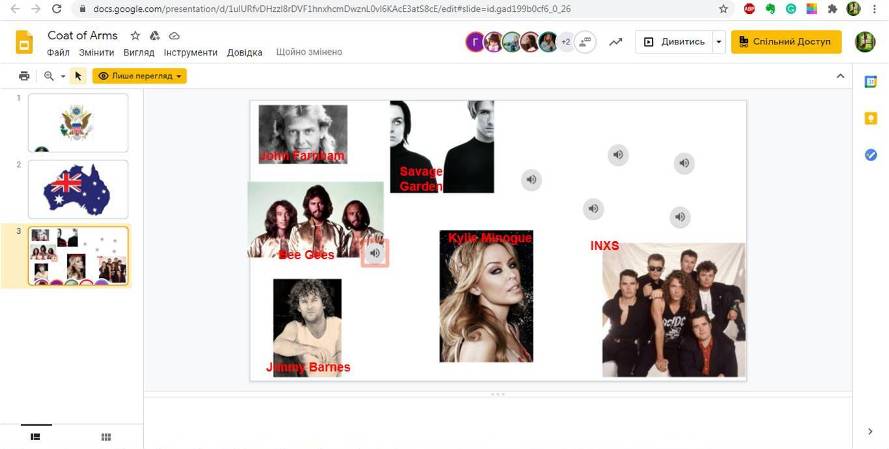Click the Jimmy Barnes caption text
Image resolution: width=889 pixels, height=449 pixels.
click(x=308, y=367)
